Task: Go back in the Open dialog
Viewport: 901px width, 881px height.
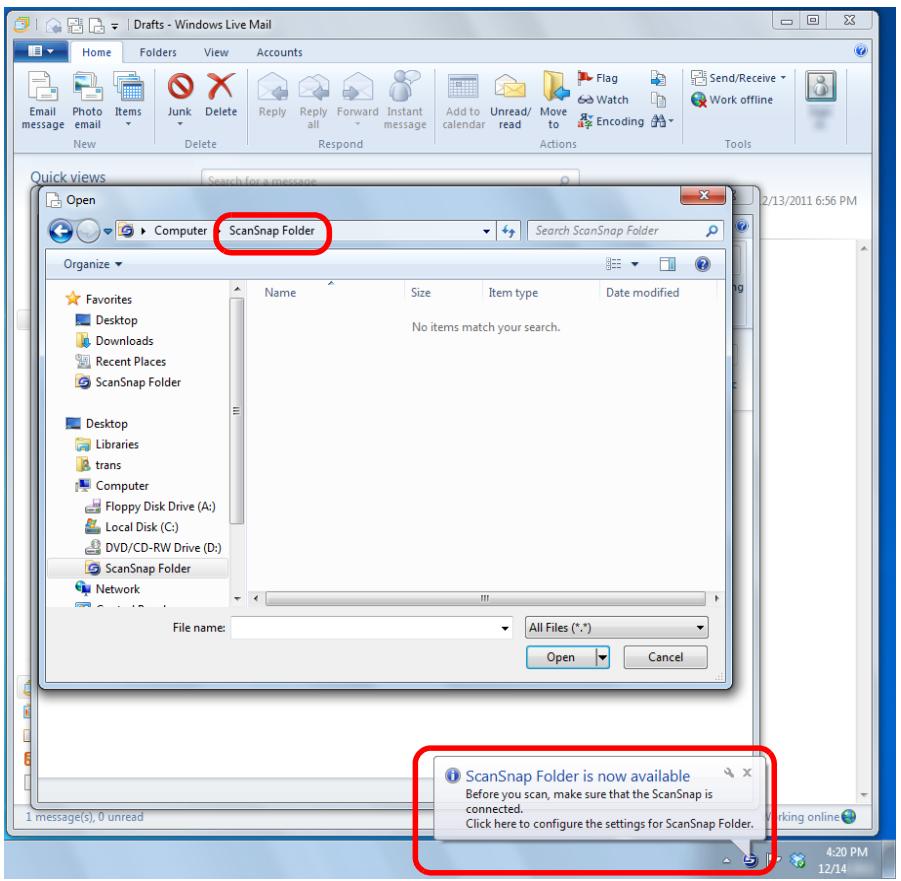Action: [x=61, y=231]
